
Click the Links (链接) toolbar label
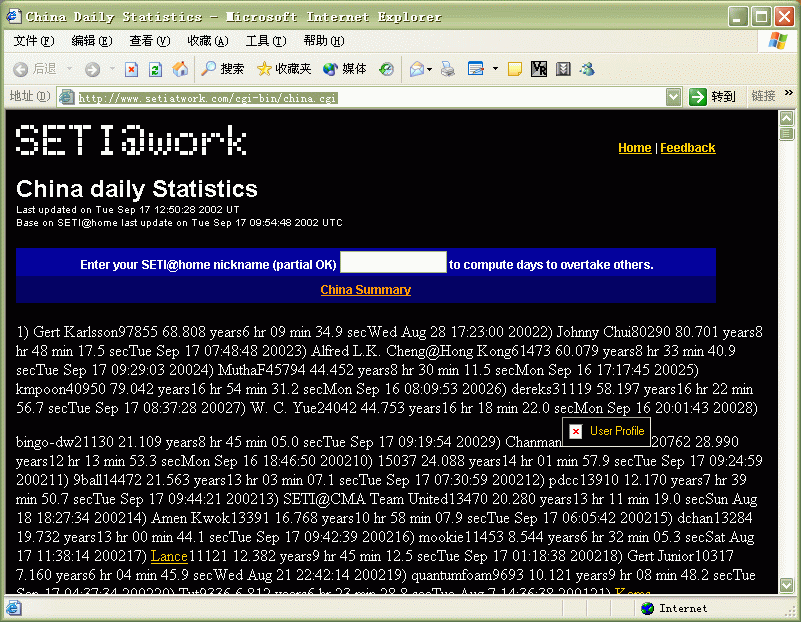coord(763,96)
